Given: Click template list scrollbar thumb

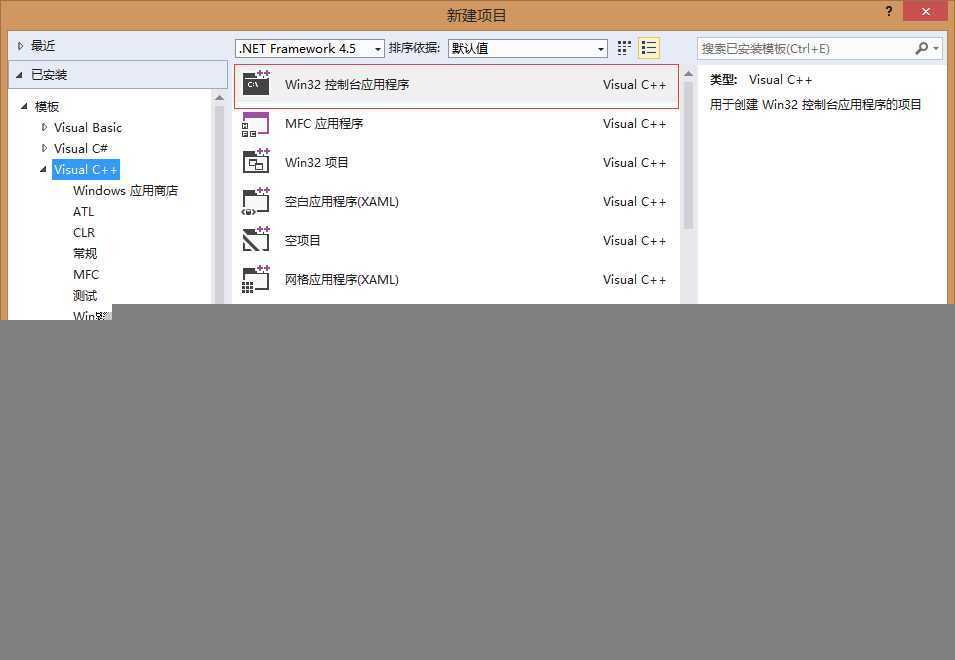Looking at the screenshot, I should click(688, 155).
